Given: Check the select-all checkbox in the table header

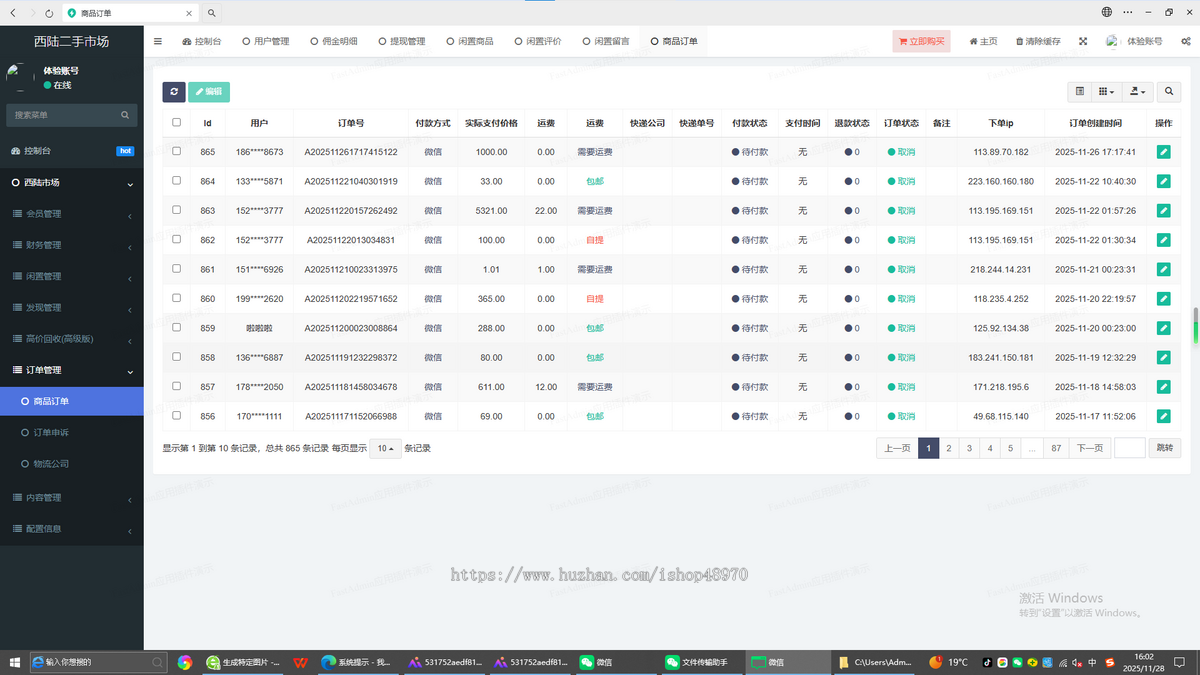Looking at the screenshot, I should pyautogui.click(x=176, y=122).
